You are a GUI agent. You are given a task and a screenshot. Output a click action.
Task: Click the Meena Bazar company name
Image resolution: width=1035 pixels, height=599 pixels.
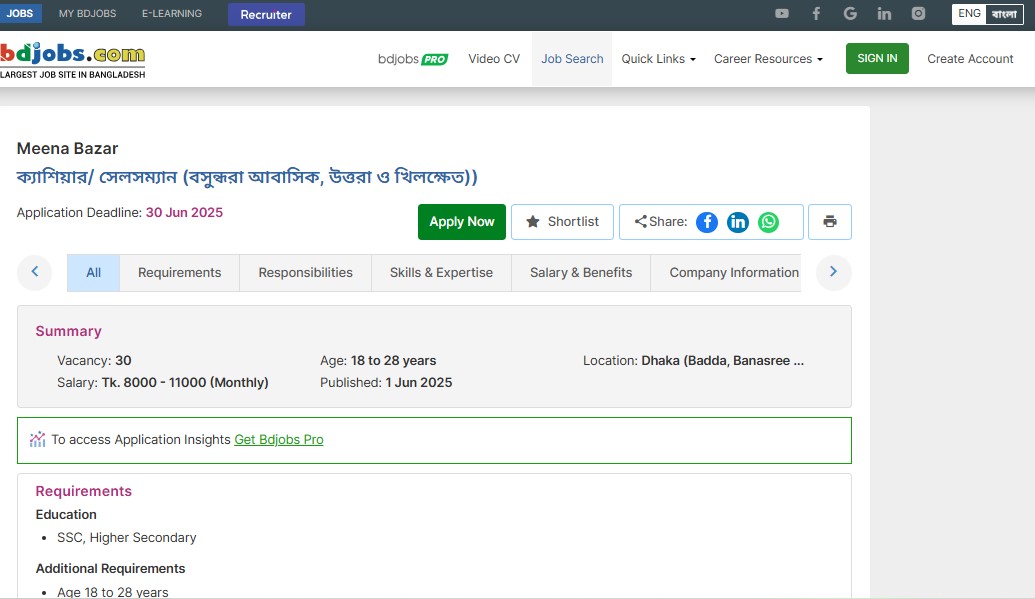coord(67,149)
